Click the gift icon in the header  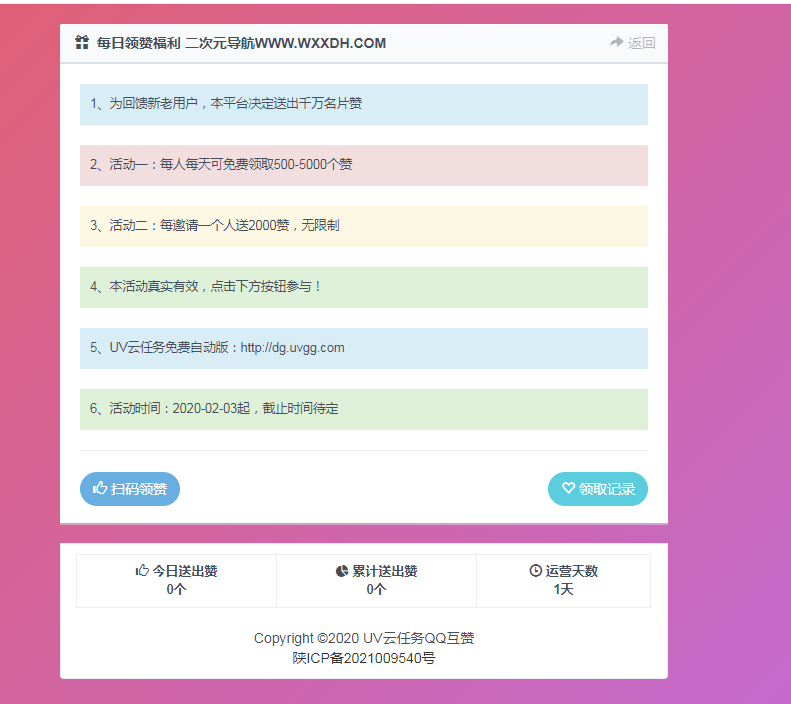pos(82,43)
